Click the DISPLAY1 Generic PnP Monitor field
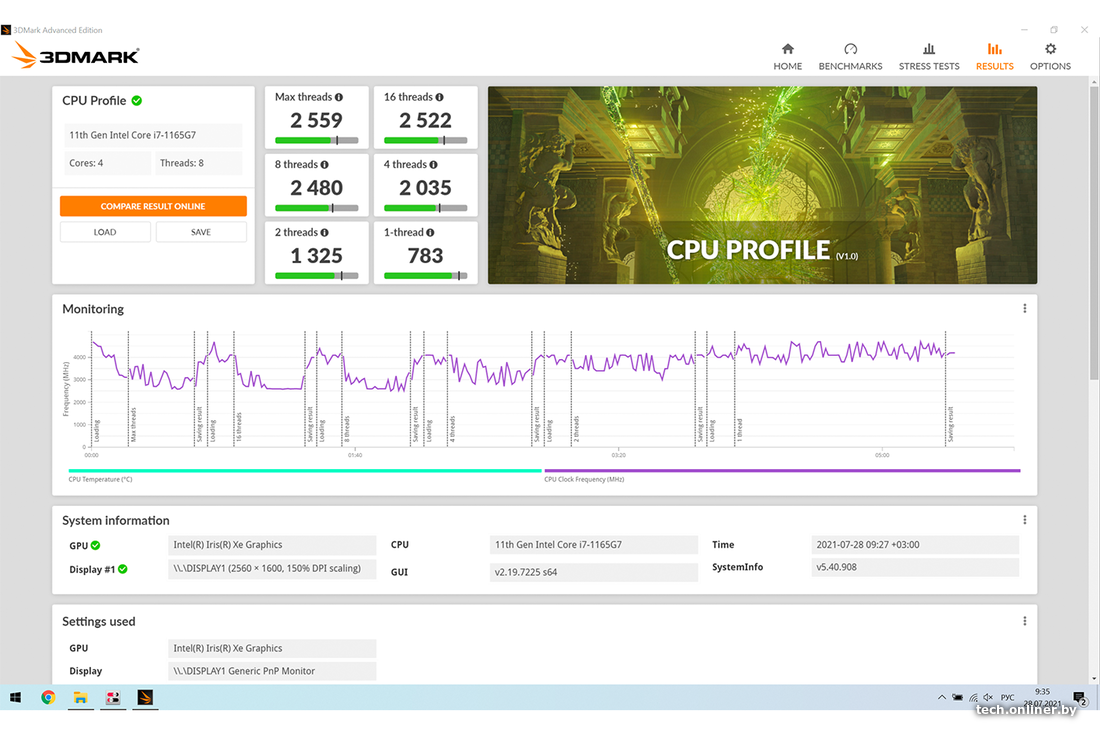This screenshot has height=733, width=1100. tap(272, 671)
